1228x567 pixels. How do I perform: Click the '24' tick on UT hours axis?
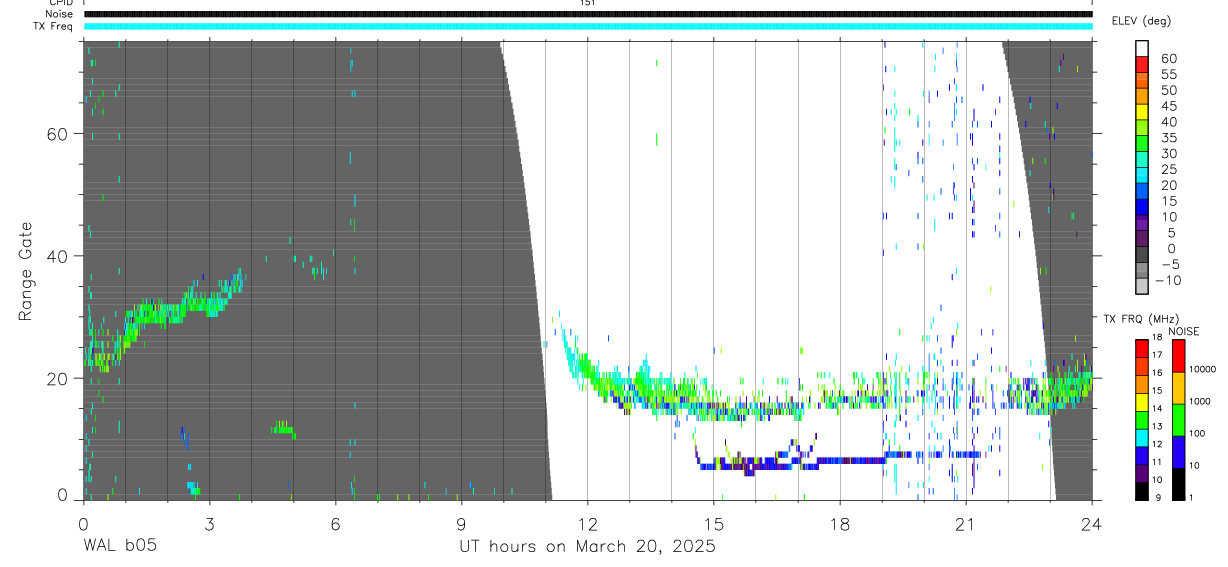[1092, 523]
